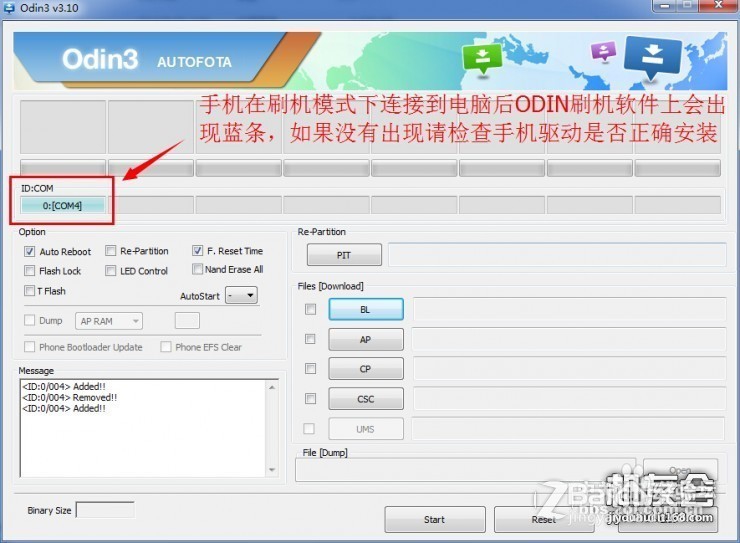Click the CP file button

pyautogui.click(x=366, y=369)
